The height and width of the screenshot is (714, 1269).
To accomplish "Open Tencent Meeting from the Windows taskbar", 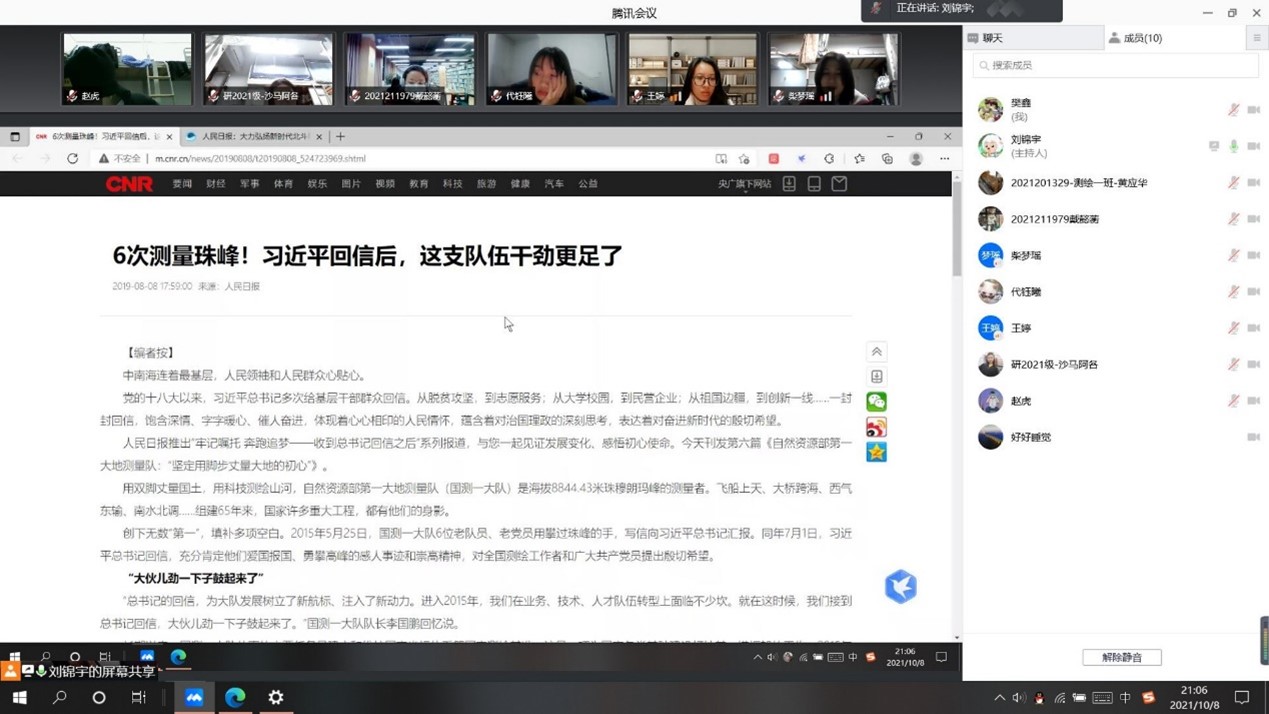I will point(194,697).
